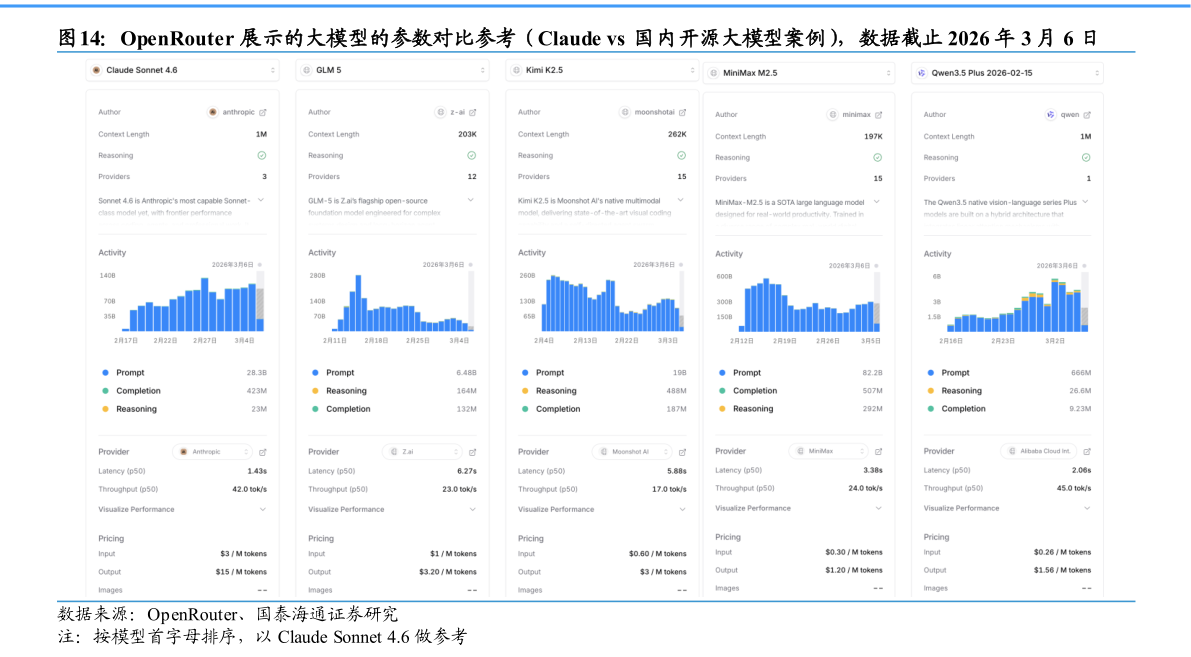Image resolution: width=1191 pixels, height=657 pixels.
Task: Toggle Reasoning series in Kimi K2.5 legend
Action: click(x=556, y=391)
